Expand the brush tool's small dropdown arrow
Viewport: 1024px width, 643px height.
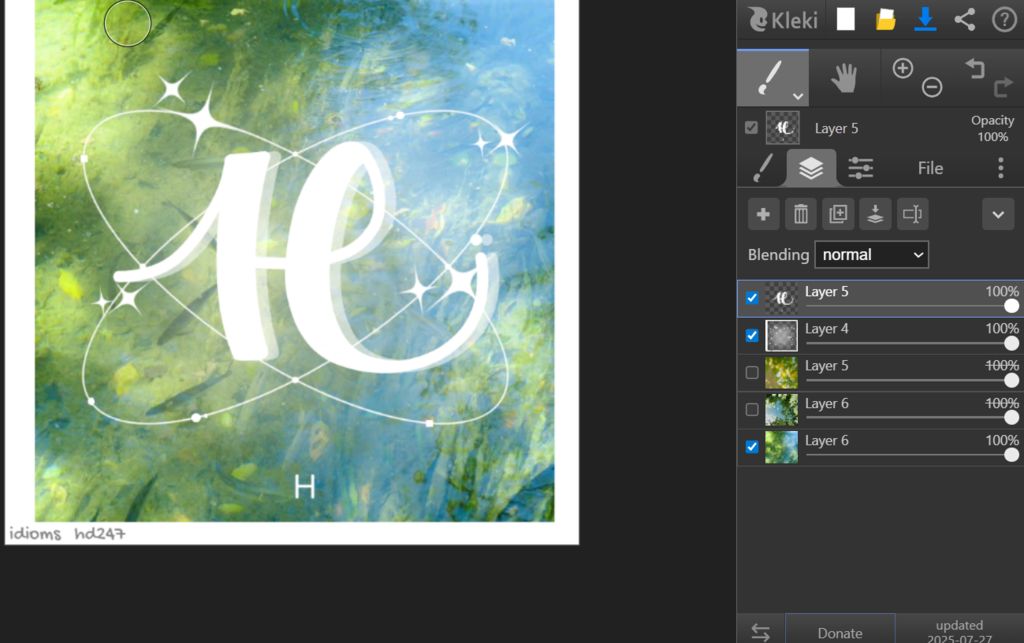coord(798,97)
